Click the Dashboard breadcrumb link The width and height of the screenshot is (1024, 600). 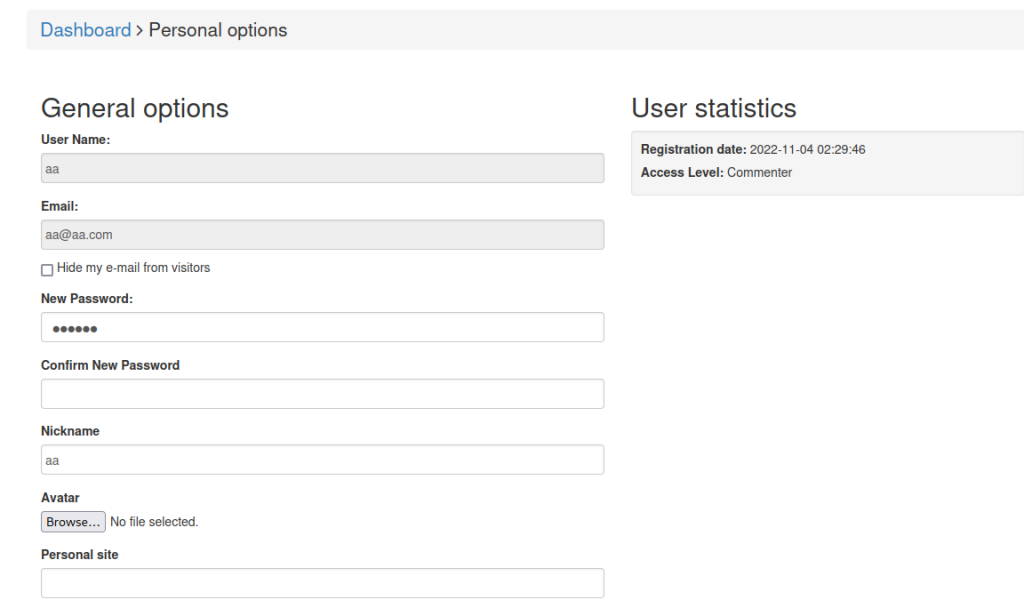pos(85,30)
